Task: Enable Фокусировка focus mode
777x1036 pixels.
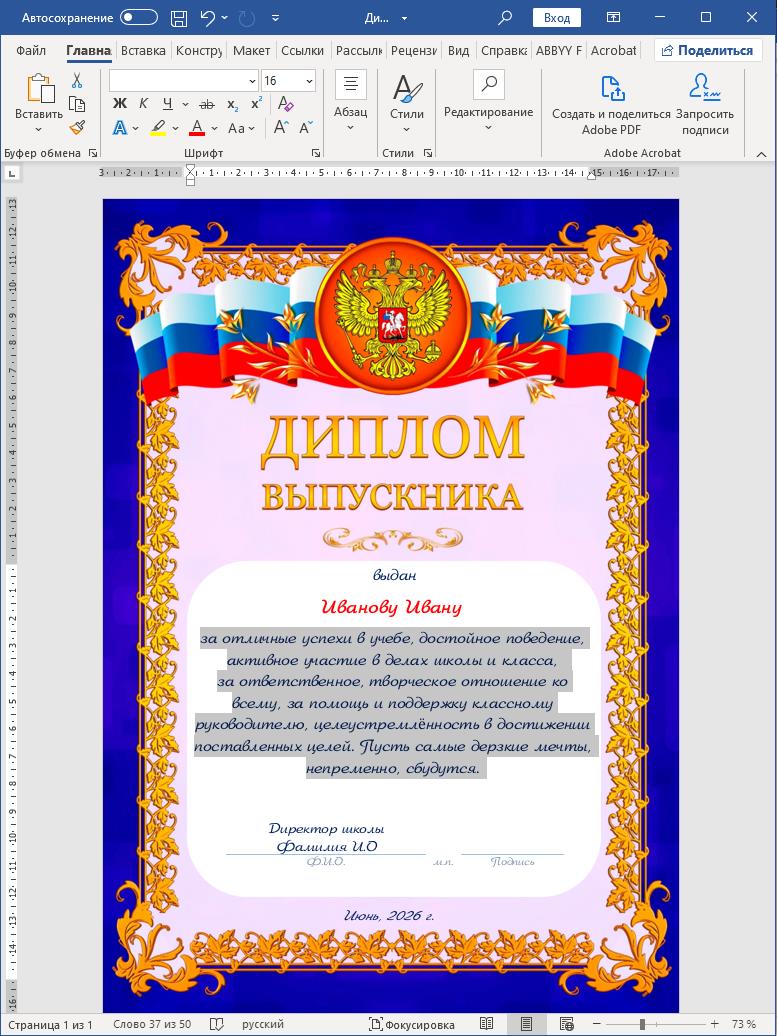Action: [412, 1025]
